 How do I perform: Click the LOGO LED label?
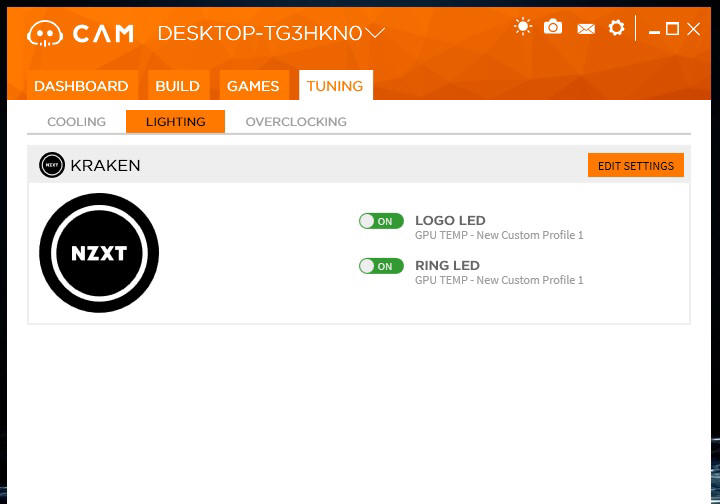[x=450, y=220]
